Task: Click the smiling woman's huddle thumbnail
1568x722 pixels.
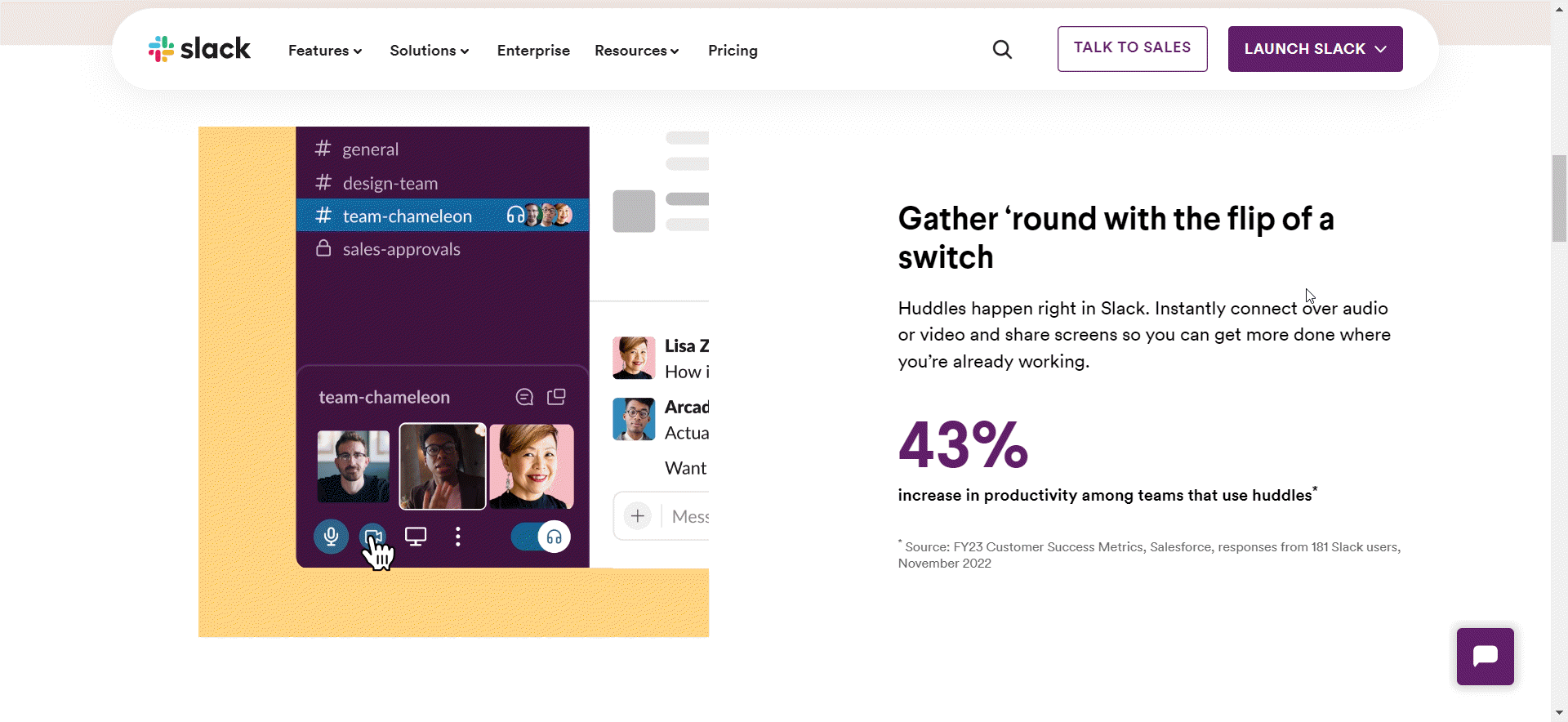Action: [x=532, y=466]
